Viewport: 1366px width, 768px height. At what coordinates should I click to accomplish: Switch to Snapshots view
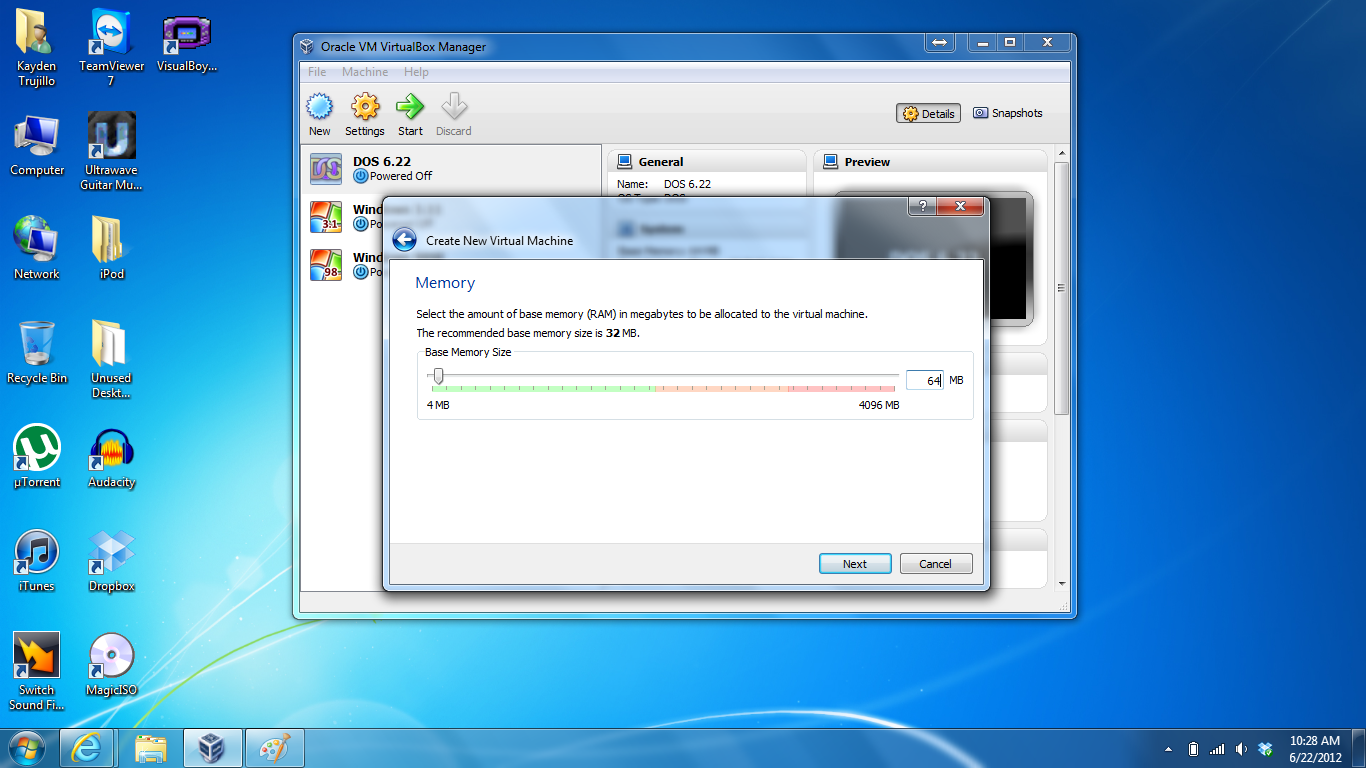point(1008,114)
